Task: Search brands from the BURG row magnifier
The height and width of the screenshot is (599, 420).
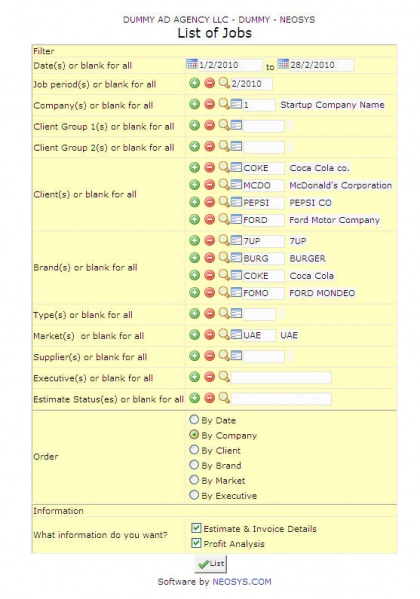Action: click(x=224, y=257)
